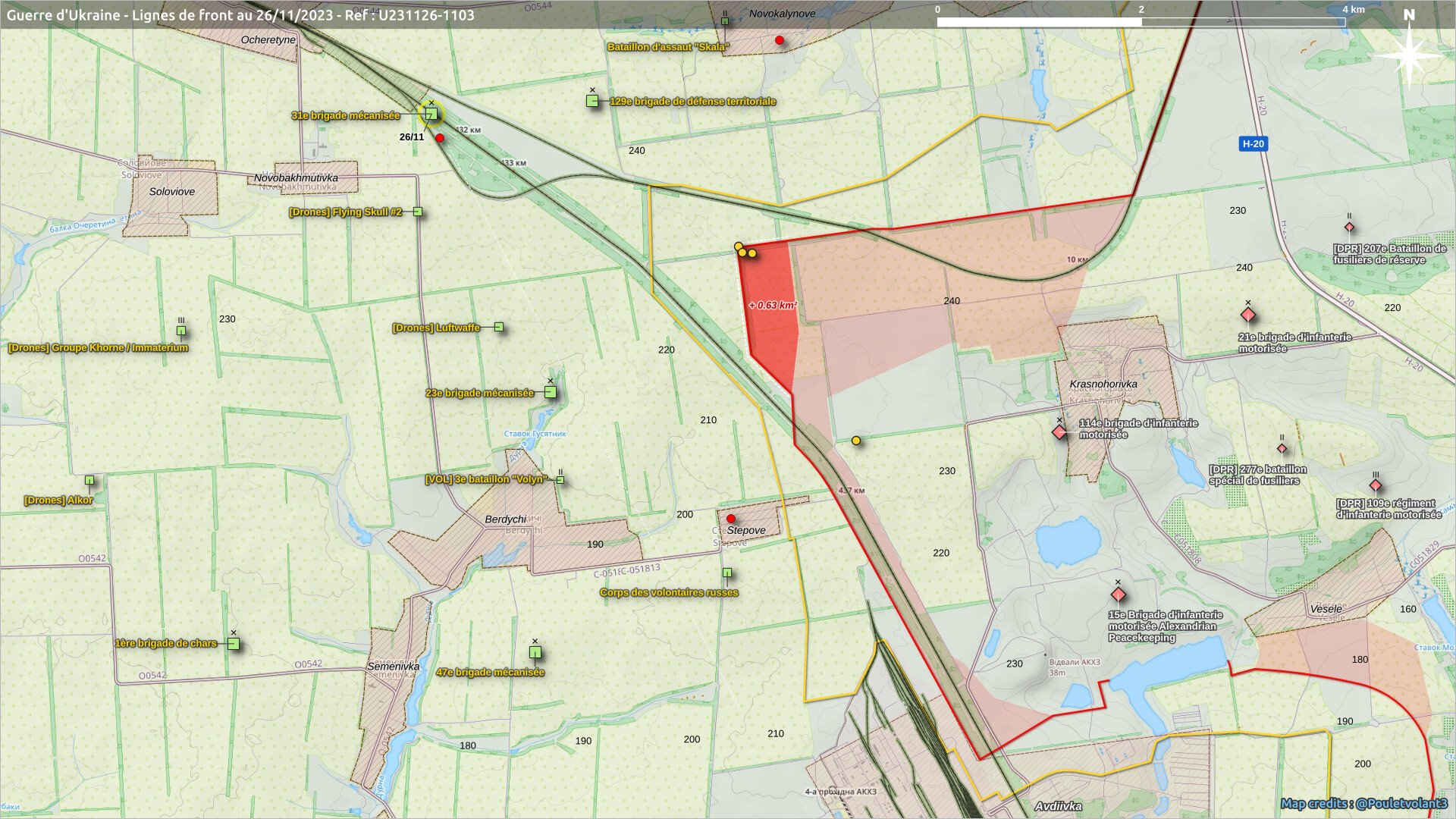Screen dimensions: 1456x819
Task: Click the Corps des volontaires russes label
Action: click(669, 592)
